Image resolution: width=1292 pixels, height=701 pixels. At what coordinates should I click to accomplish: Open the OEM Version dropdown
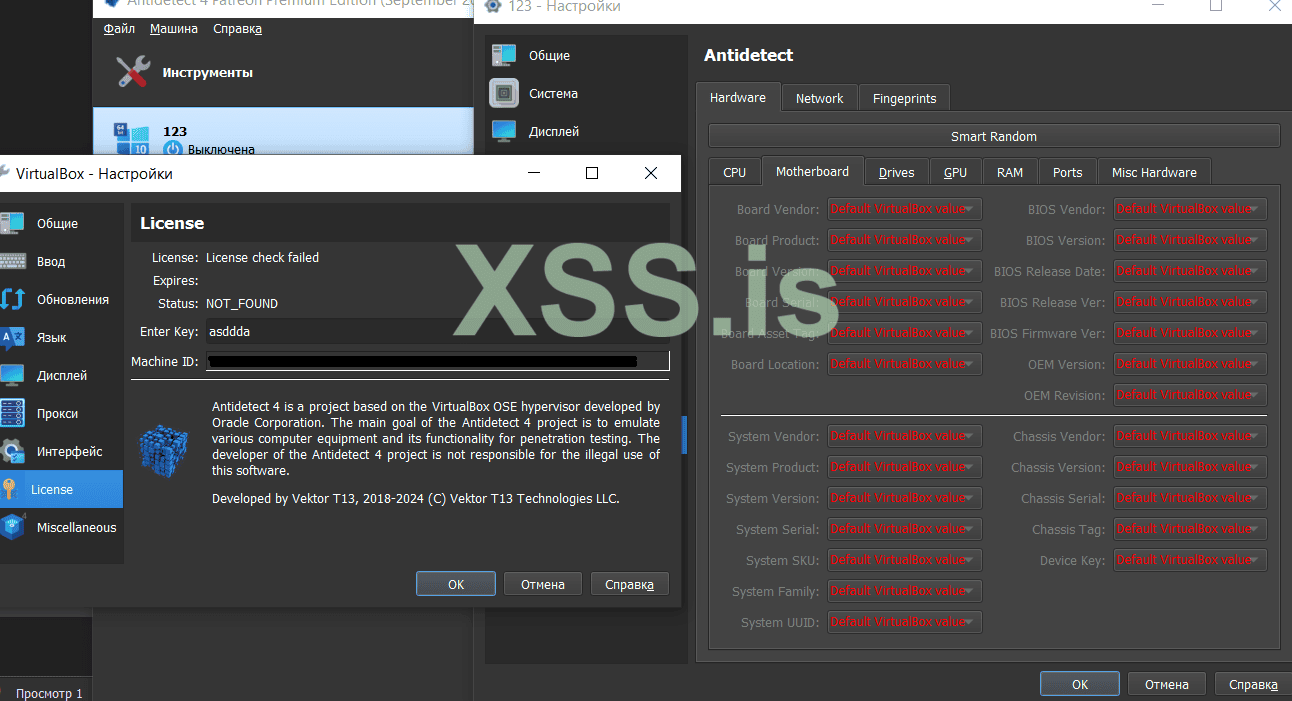[1190, 364]
